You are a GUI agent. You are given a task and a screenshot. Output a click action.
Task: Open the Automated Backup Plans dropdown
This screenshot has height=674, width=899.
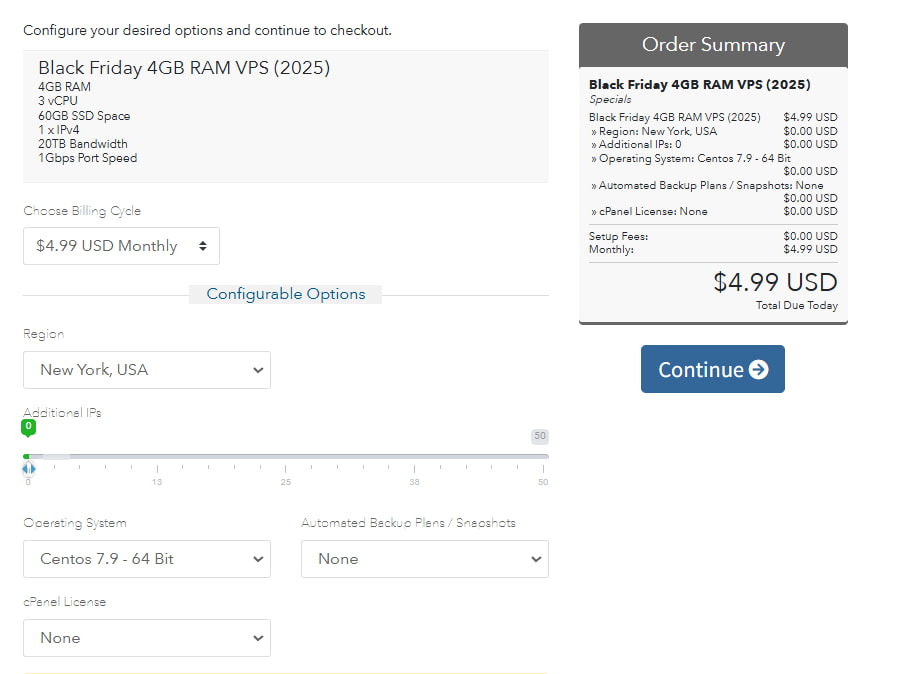pos(424,559)
